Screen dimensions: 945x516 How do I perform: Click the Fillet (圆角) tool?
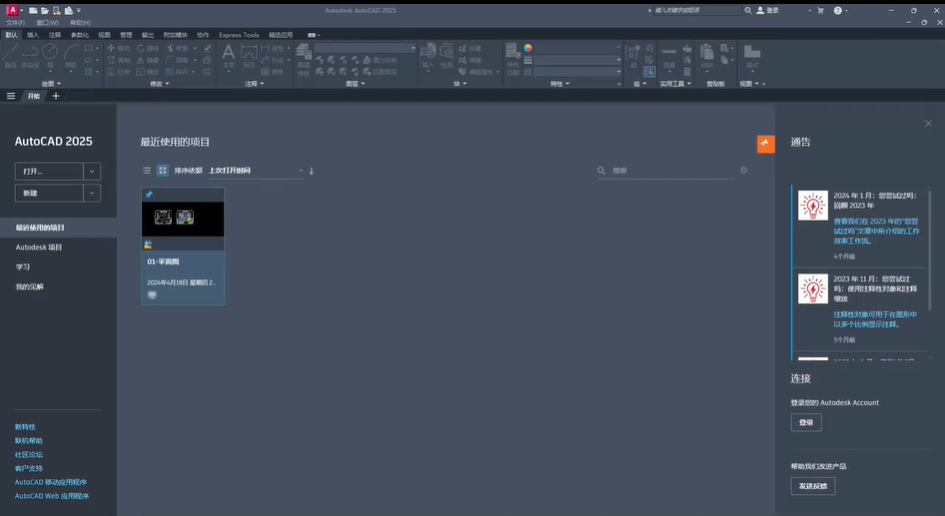tap(178, 60)
